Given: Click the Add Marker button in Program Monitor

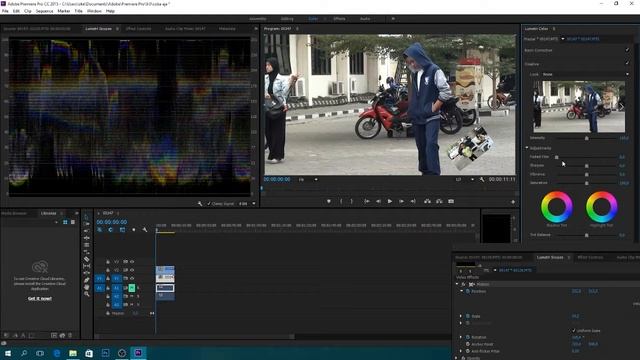Looking at the screenshot, I should 329,201.
